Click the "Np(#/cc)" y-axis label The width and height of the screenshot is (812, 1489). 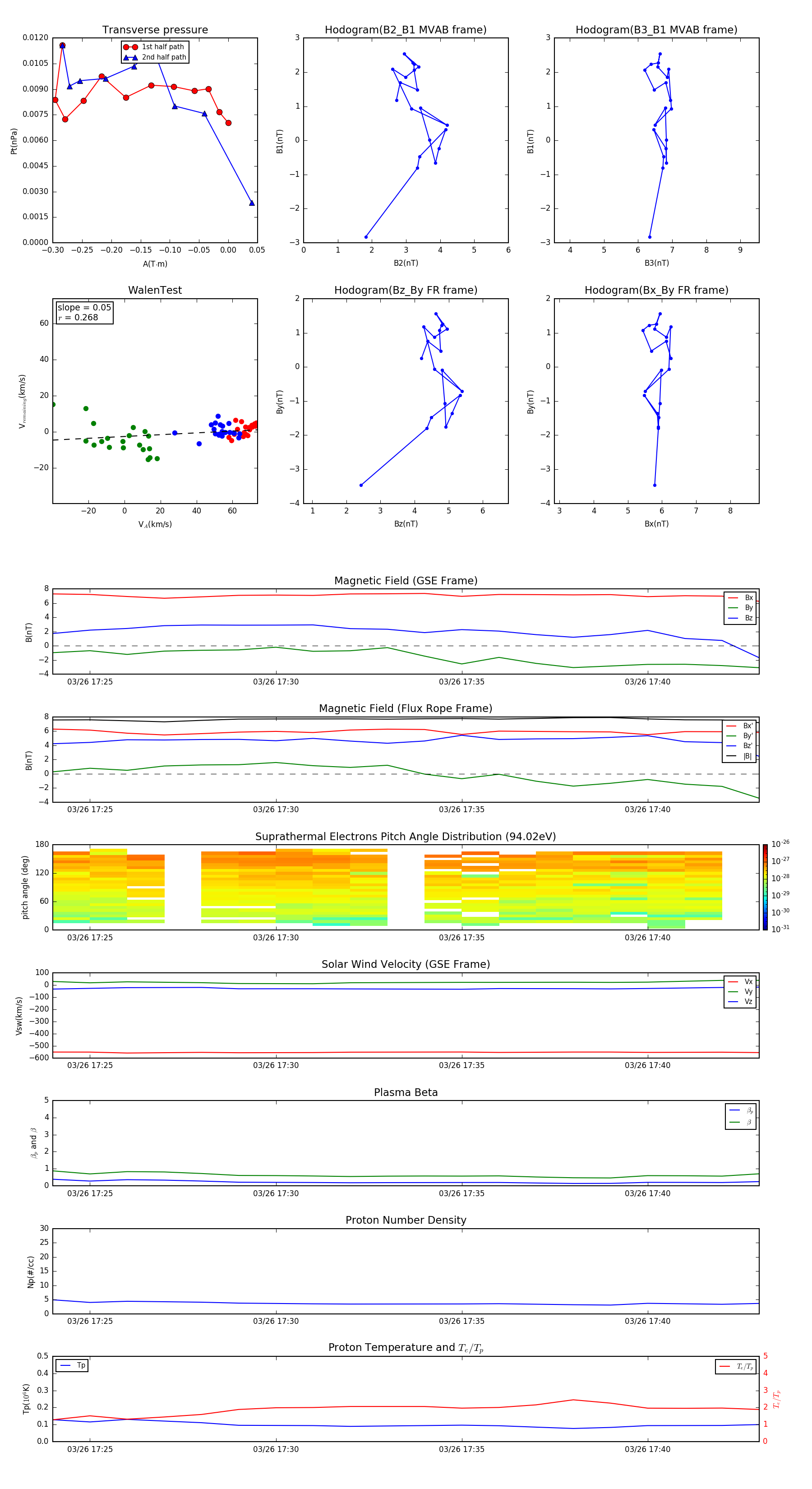point(31,1272)
